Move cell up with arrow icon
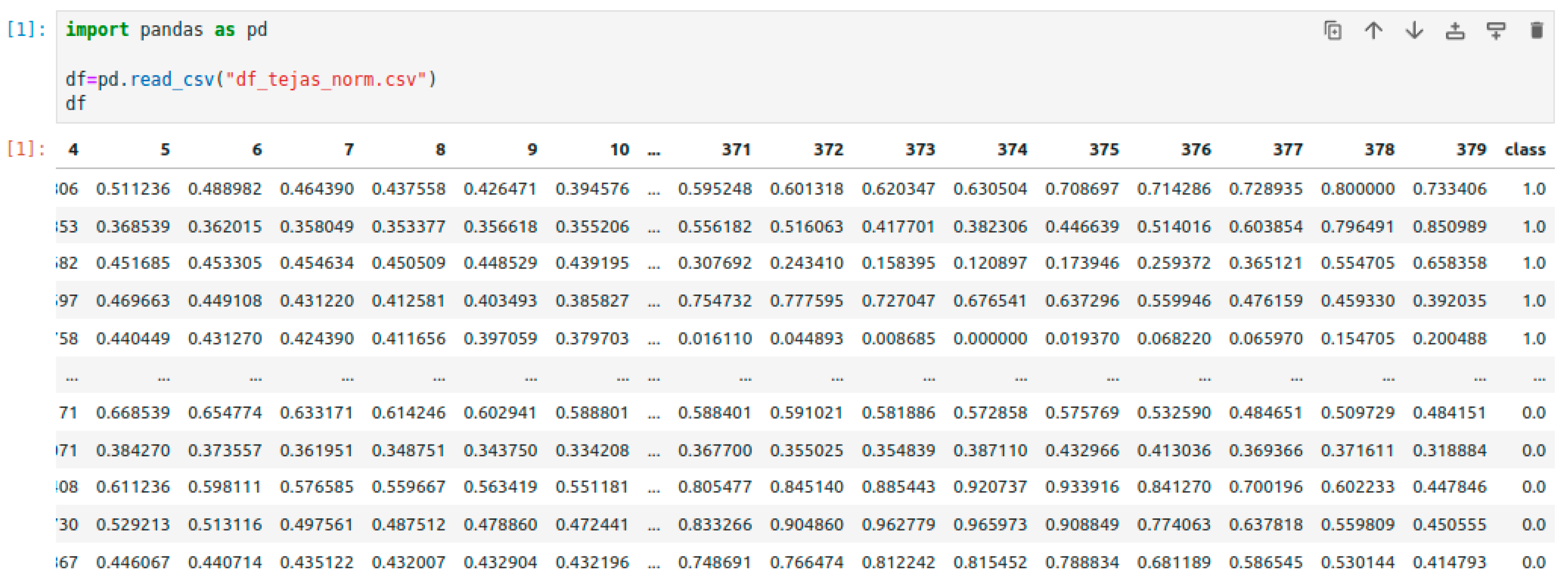The width and height of the screenshot is (1568, 581). click(x=1373, y=30)
